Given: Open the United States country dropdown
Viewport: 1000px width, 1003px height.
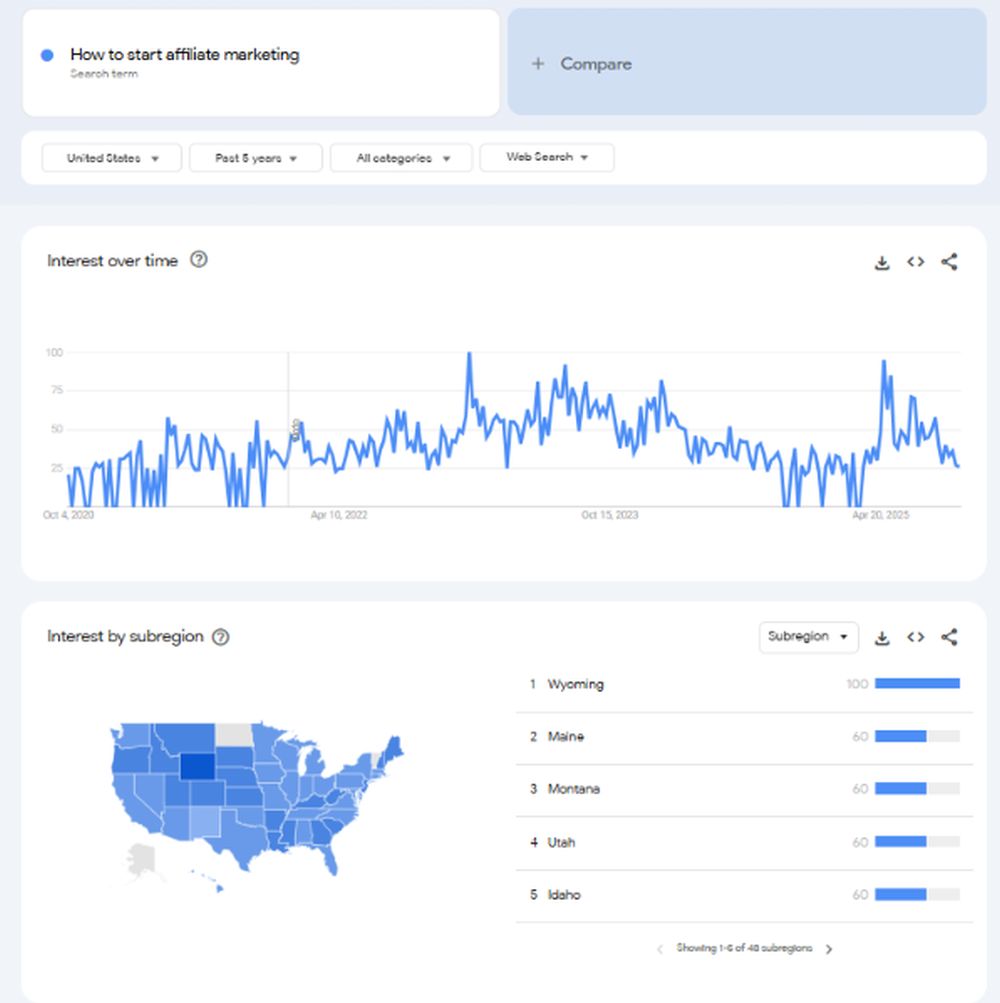Looking at the screenshot, I should click(x=112, y=158).
